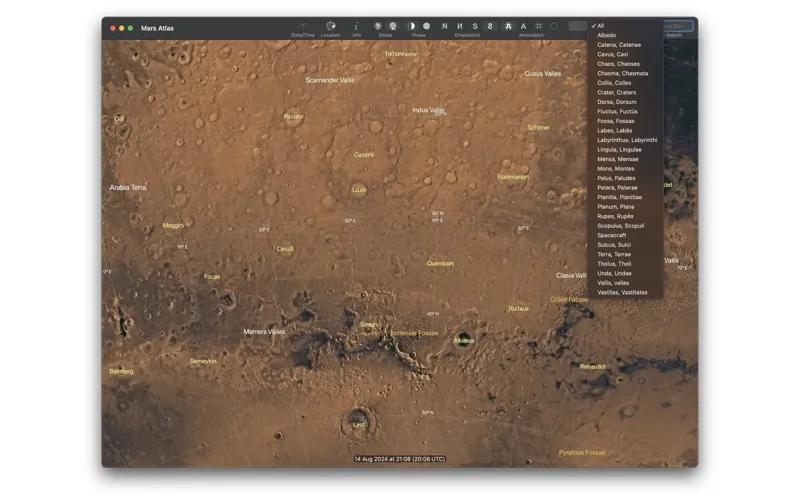Pick Dorsa, Dorsum from the menu

pyautogui.click(x=626, y=102)
